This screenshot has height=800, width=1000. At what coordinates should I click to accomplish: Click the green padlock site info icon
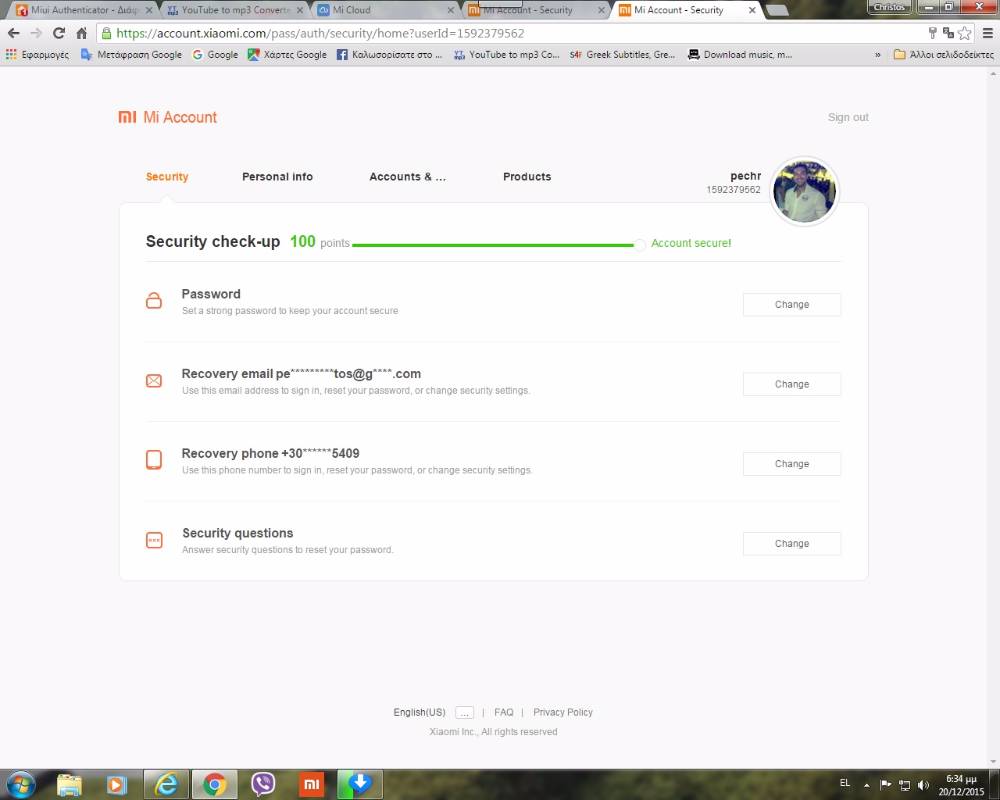pos(107,33)
